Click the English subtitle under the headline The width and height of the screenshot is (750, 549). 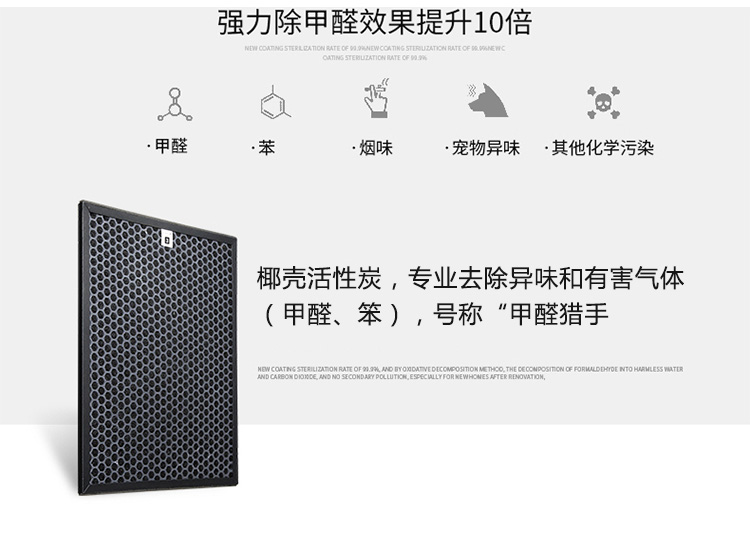click(375, 53)
